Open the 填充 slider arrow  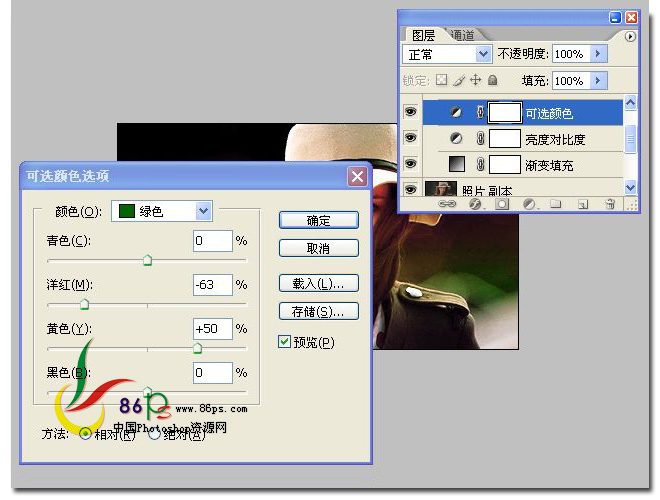[598, 80]
